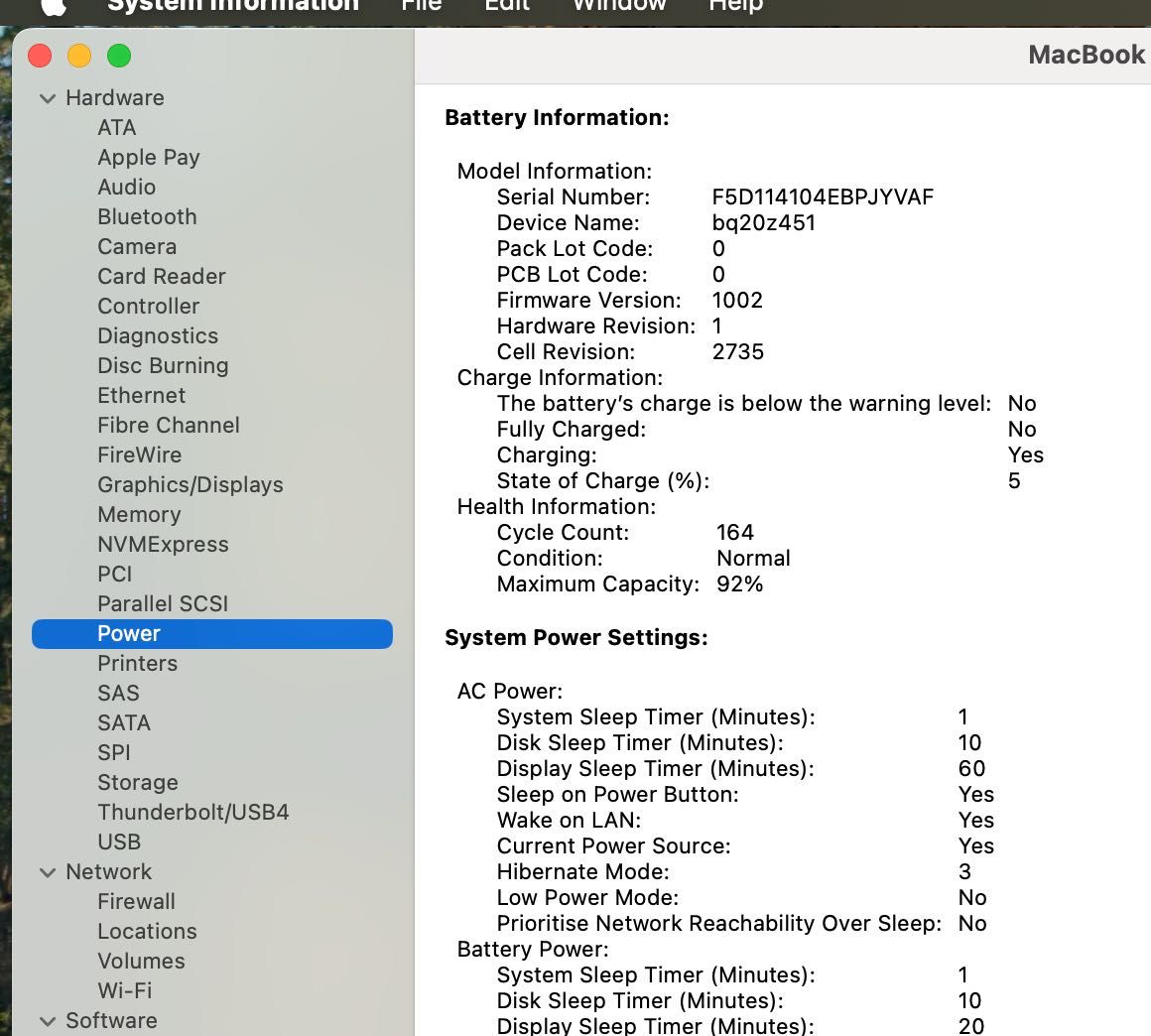Select Disc Burning in the sidebar
This screenshot has width=1151, height=1036.
pyautogui.click(x=163, y=365)
